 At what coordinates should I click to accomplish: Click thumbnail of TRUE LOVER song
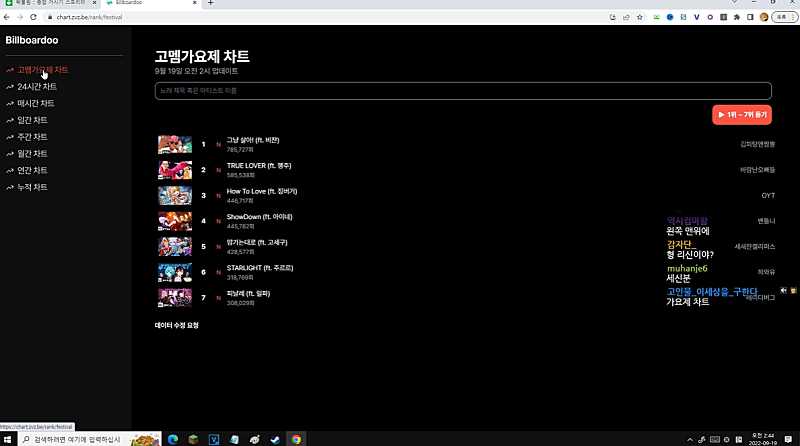pos(175,170)
